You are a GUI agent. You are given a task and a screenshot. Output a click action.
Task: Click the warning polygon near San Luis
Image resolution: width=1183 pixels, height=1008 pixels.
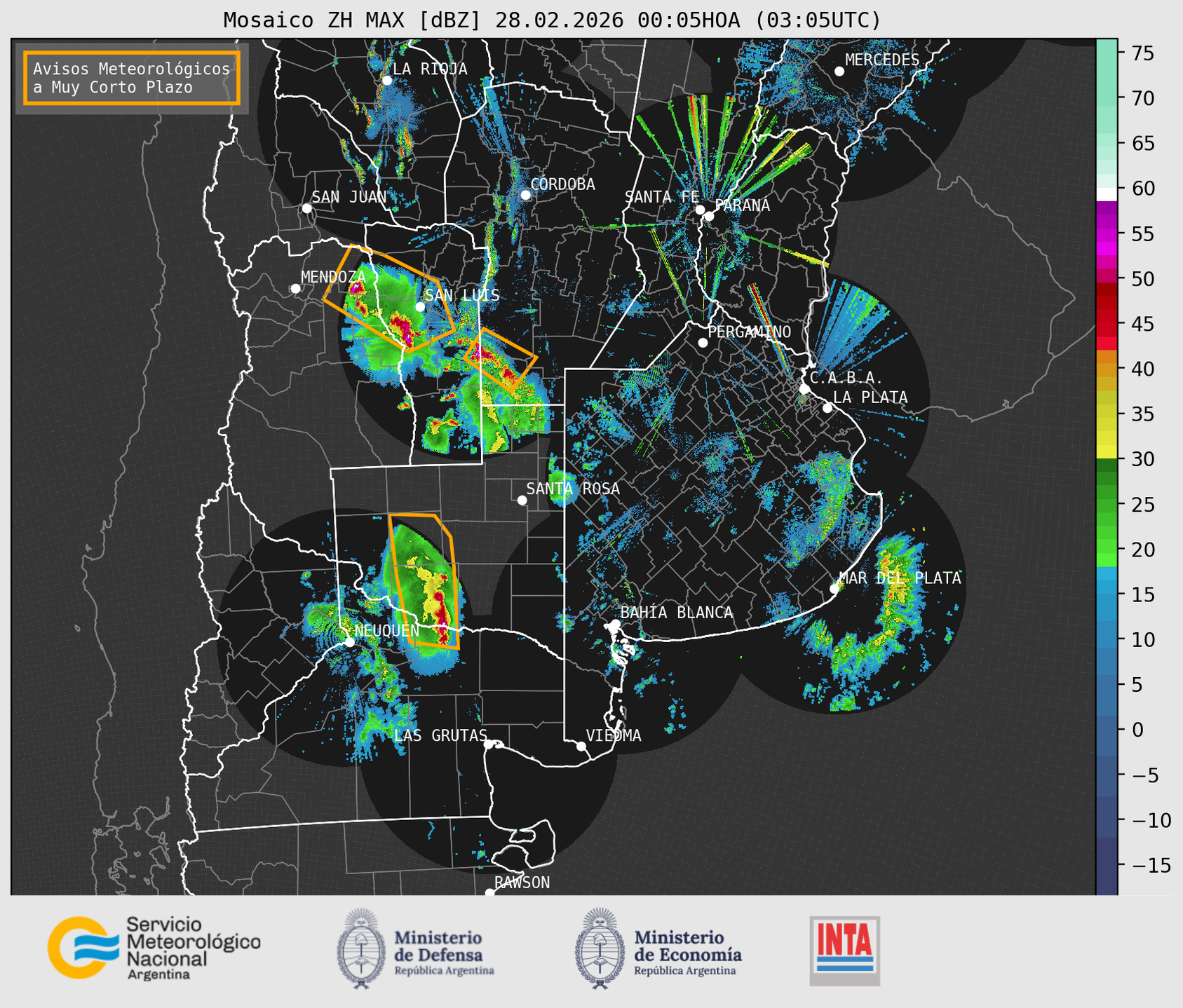point(390,298)
